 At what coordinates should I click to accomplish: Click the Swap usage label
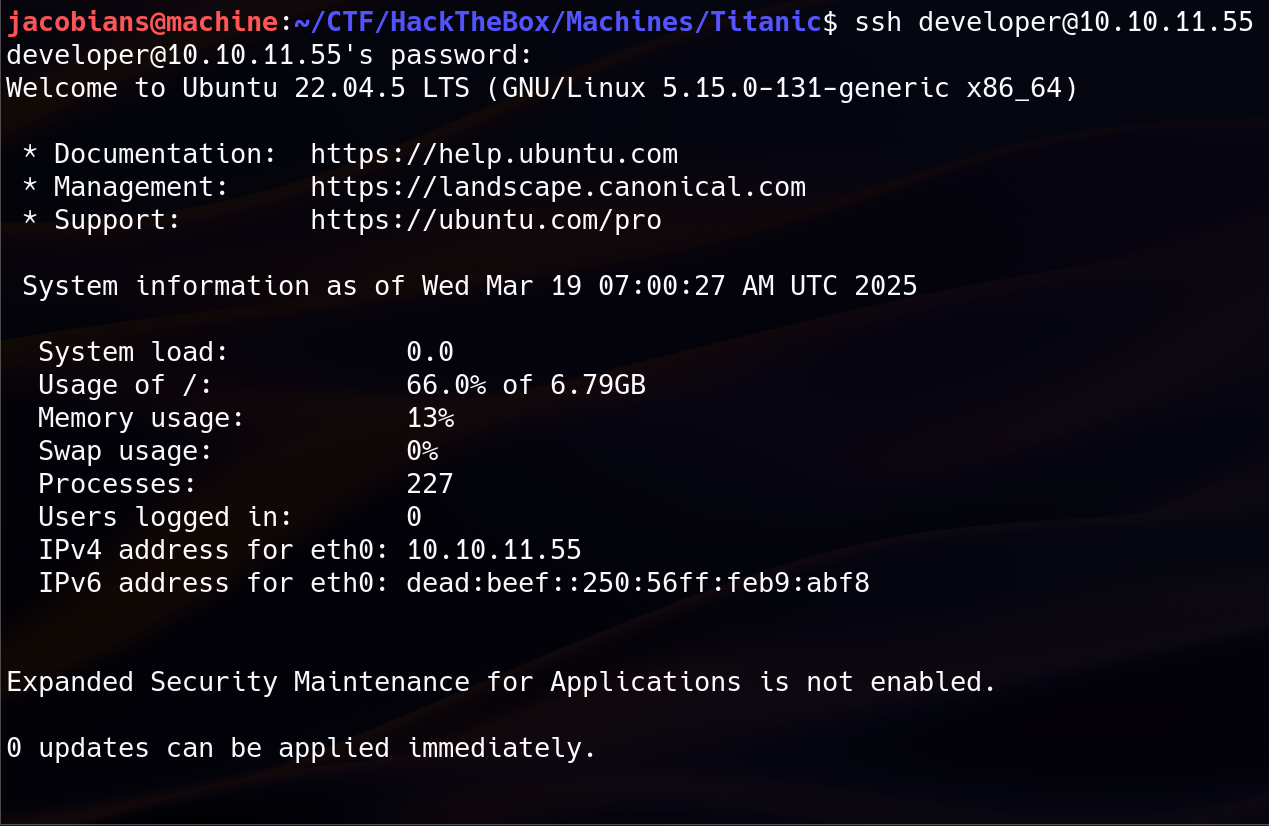[x=125, y=451]
